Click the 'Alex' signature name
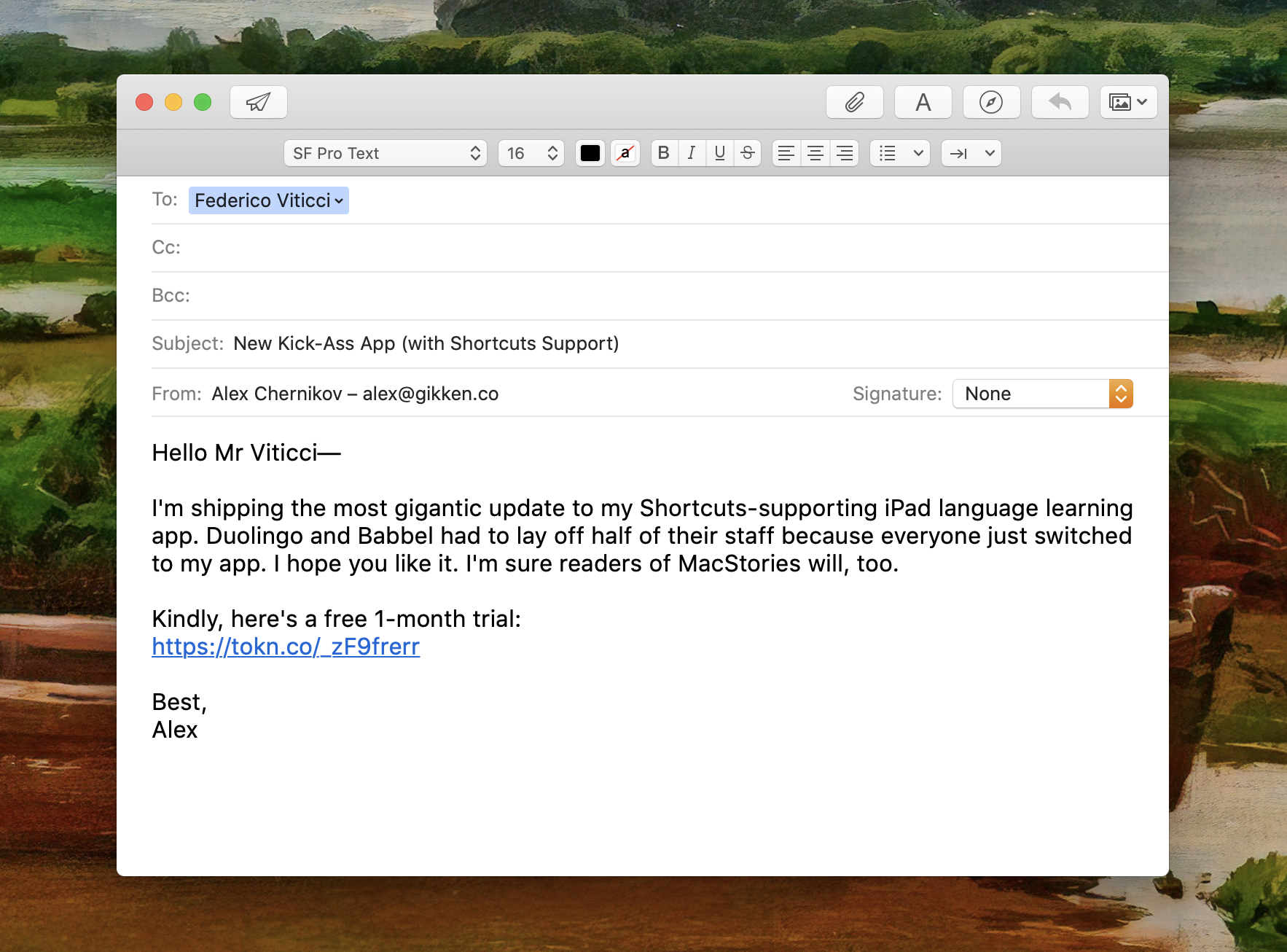Screen dimensions: 1287x952 [x=175, y=730]
